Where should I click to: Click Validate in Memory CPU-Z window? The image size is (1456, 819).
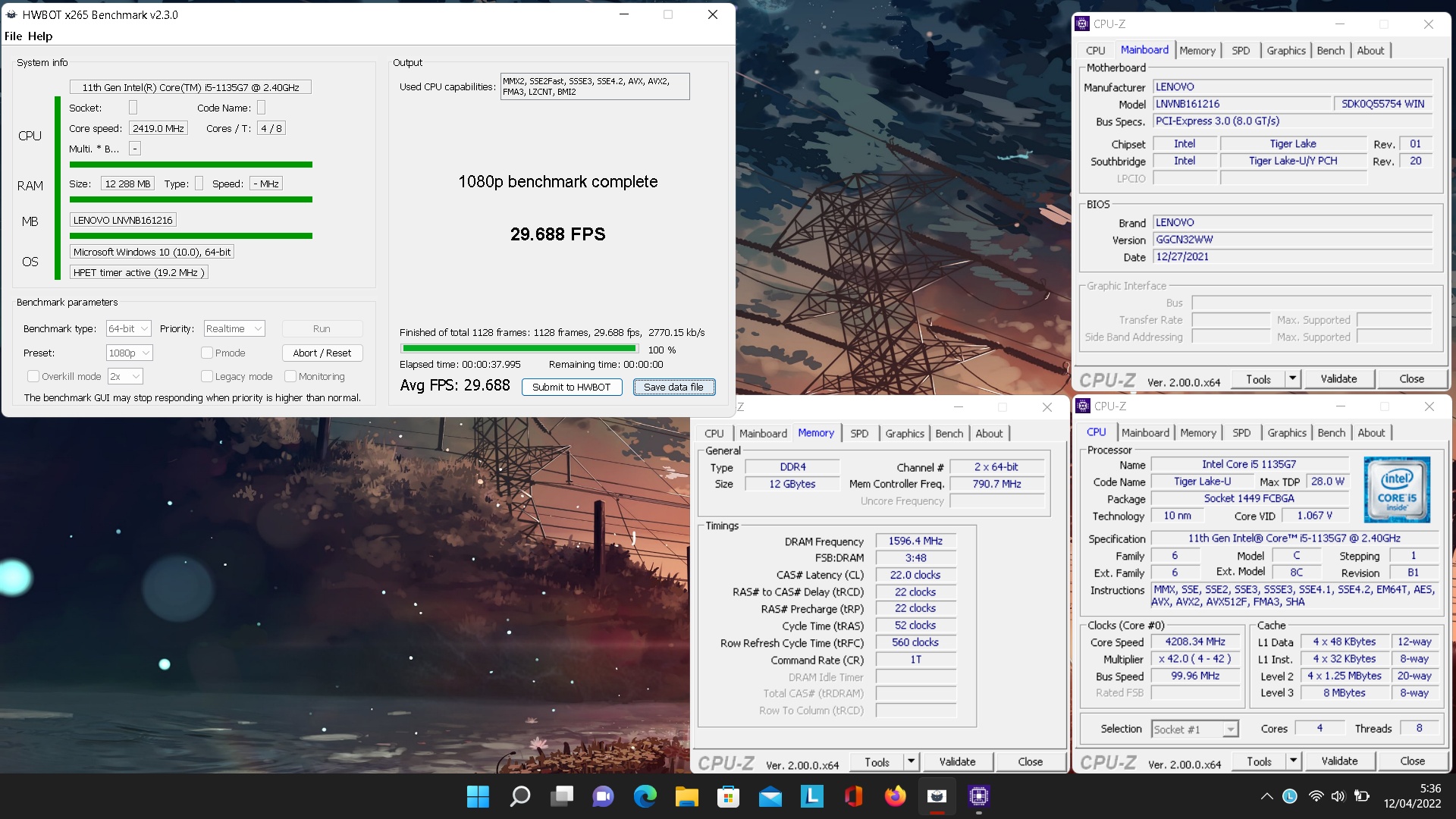(957, 761)
